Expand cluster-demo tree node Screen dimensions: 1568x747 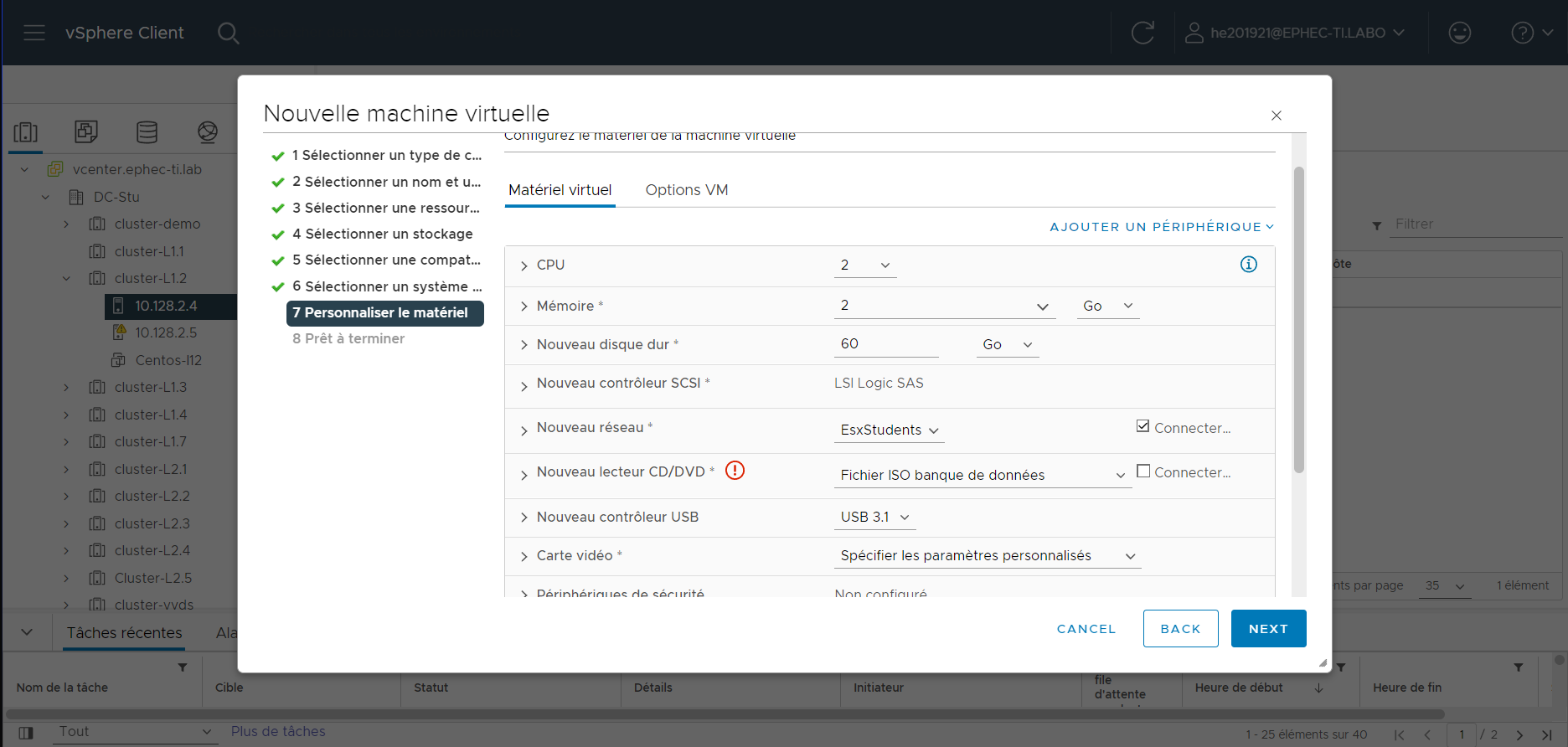[x=66, y=224]
